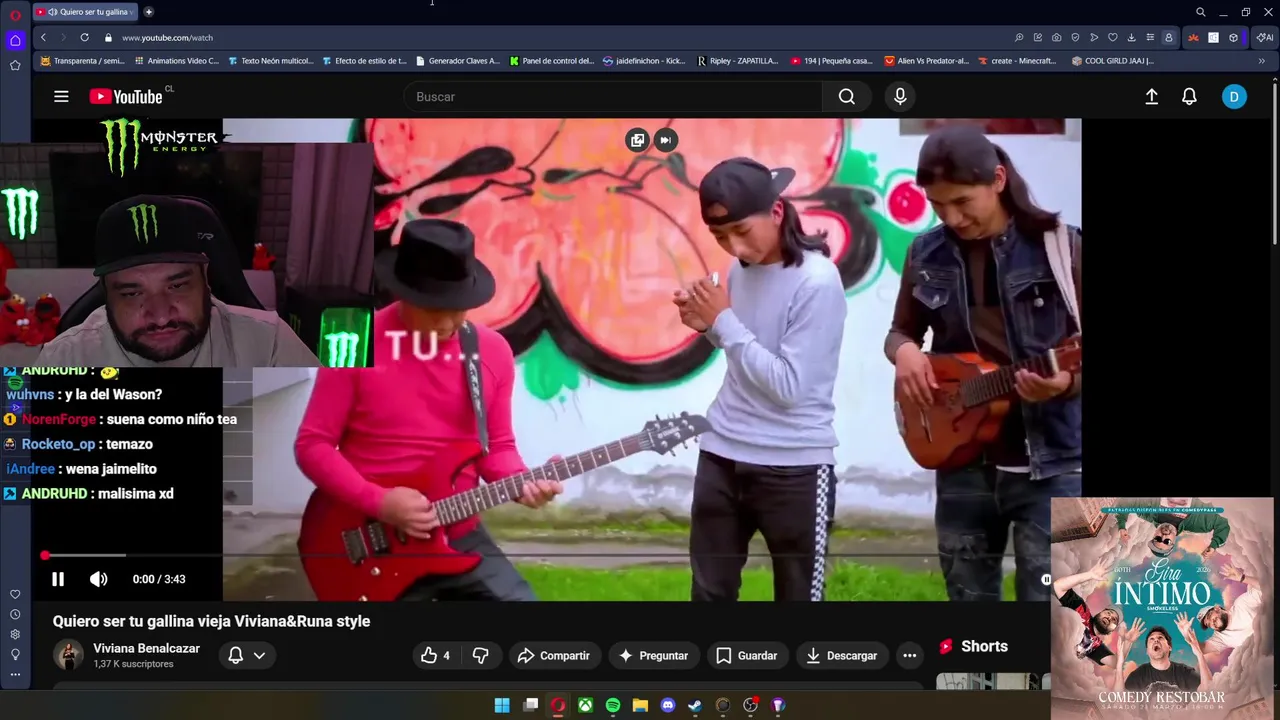Open 'Panel de control del...' bookmark
The height and width of the screenshot is (720, 1280).
pos(551,61)
